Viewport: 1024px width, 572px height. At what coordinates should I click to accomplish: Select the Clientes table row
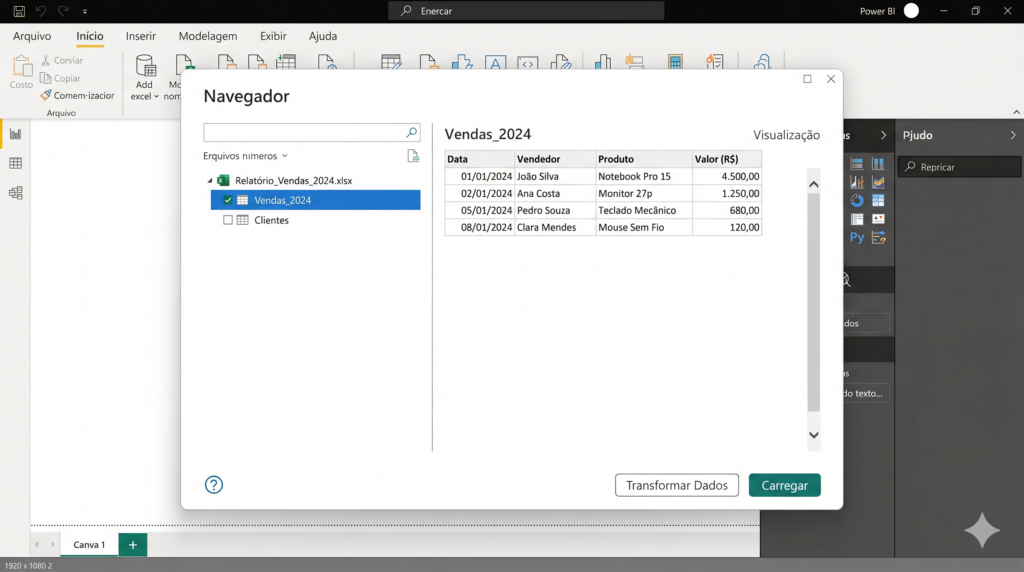pyautogui.click(x=315, y=220)
